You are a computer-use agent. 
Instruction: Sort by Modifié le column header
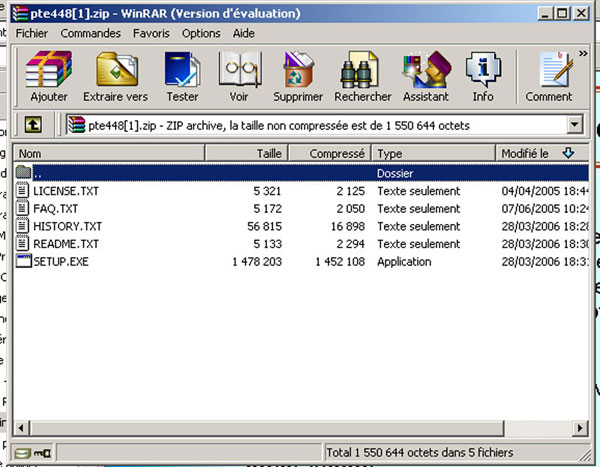click(542, 153)
